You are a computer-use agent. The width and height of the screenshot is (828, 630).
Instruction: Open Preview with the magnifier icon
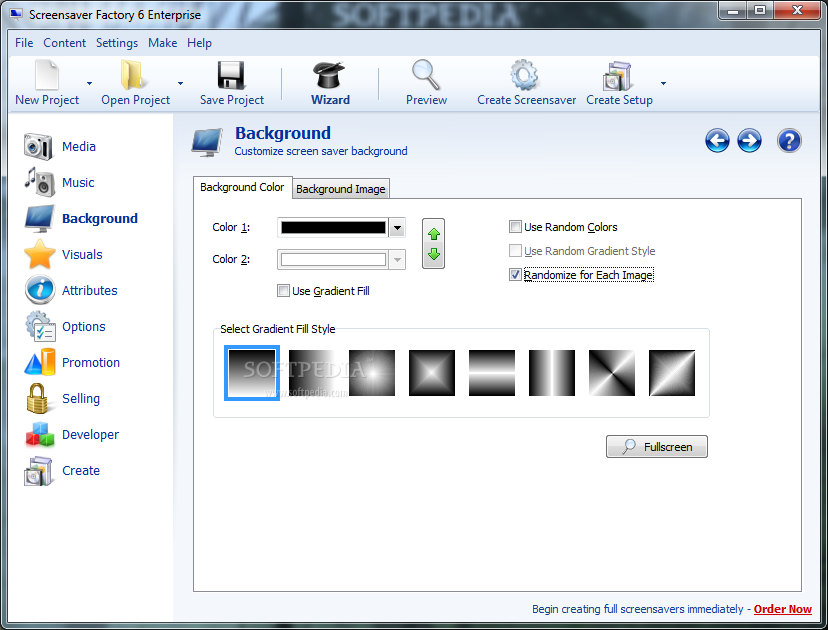426,77
